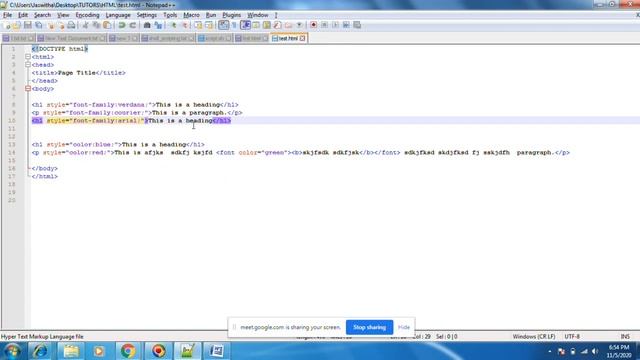Screen dimensions: 640x360
Task: Click the Cut scissors toolbar icon
Action: click(x=85, y=25)
